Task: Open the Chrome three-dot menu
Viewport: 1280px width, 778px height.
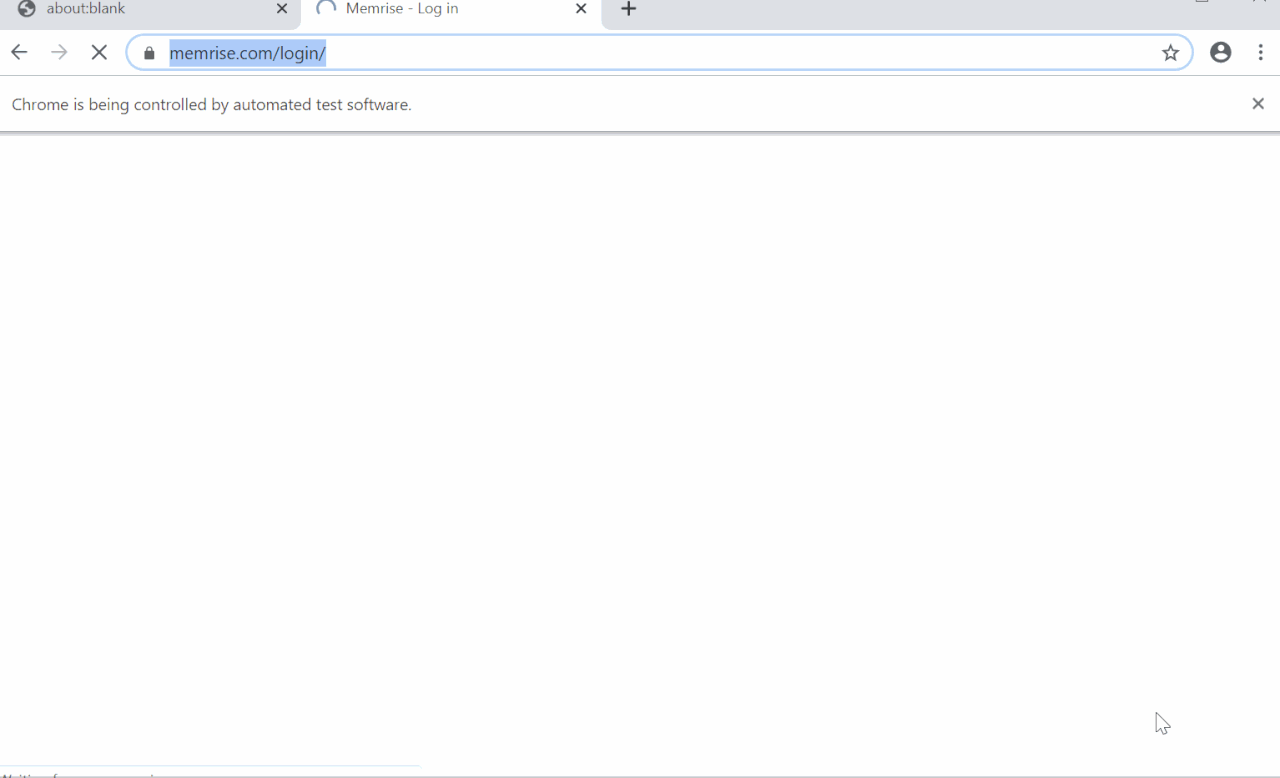Action: (1260, 53)
